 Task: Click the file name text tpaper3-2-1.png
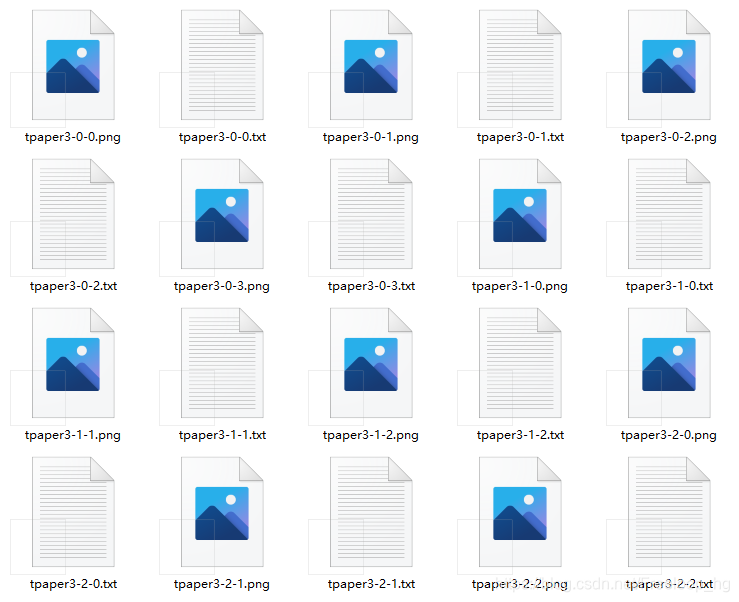[x=222, y=585]
